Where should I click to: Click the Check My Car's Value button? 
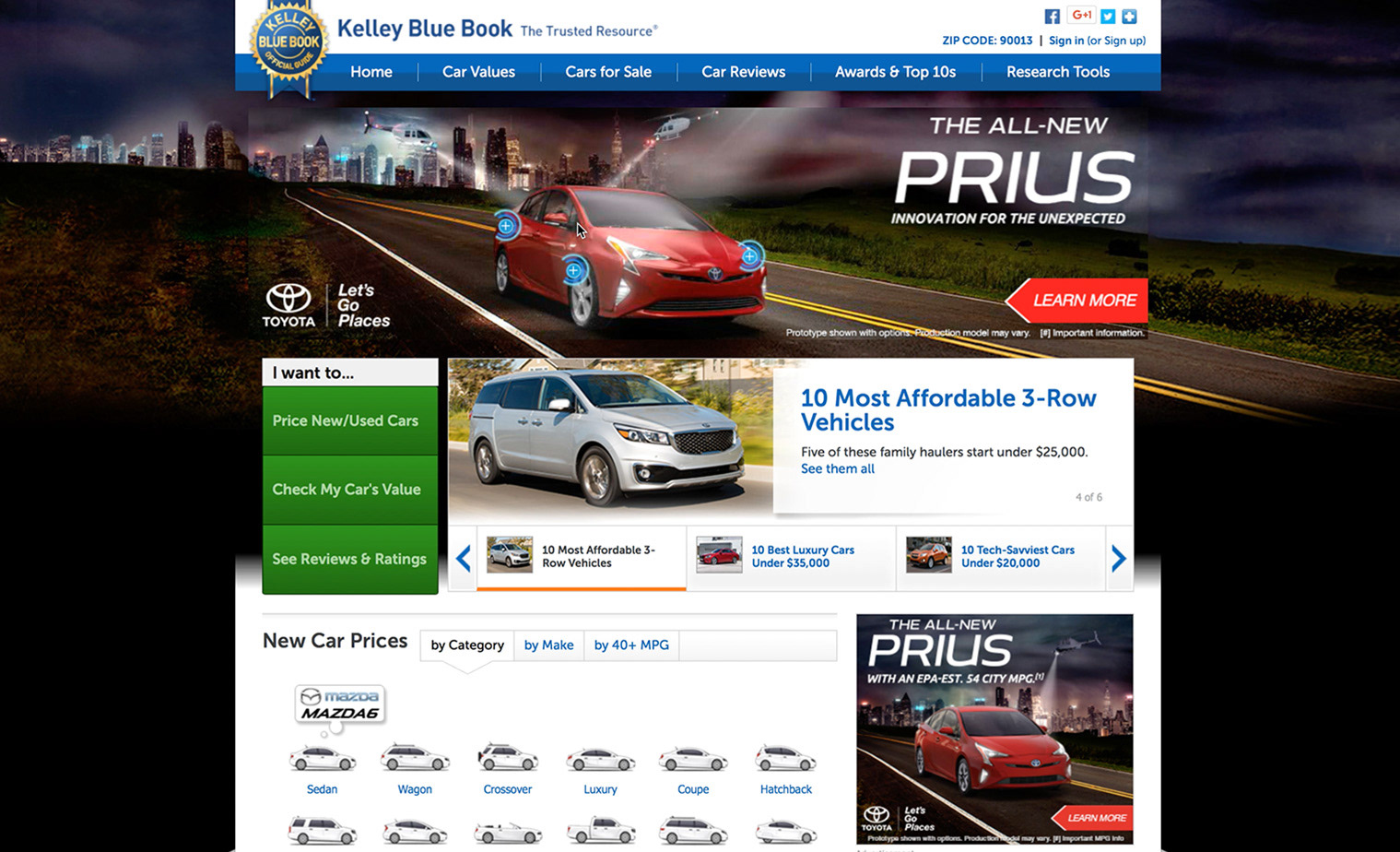pyautogui.click(x=350, y=490)
